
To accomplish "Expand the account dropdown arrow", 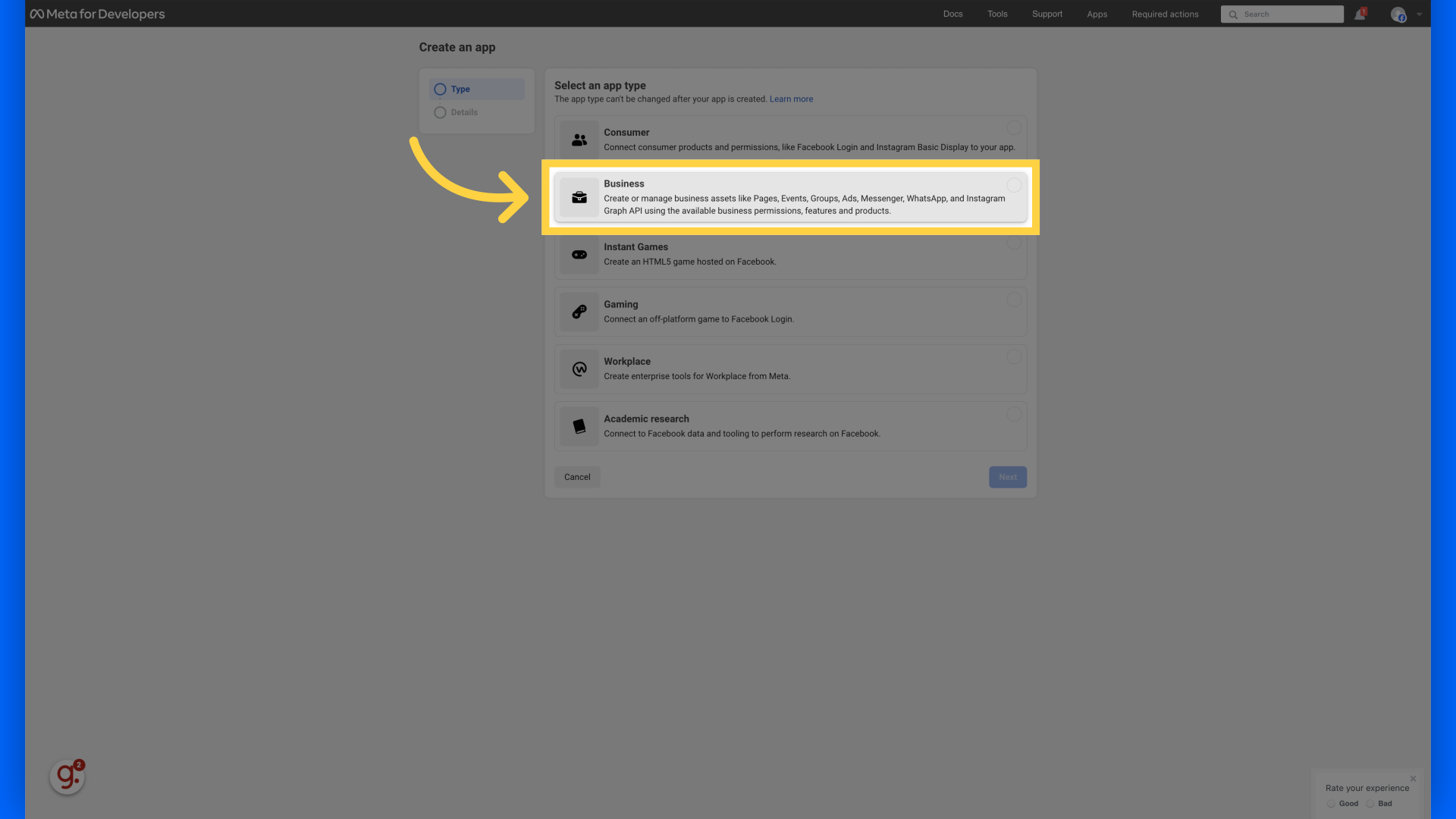I will pos(1420,14).
